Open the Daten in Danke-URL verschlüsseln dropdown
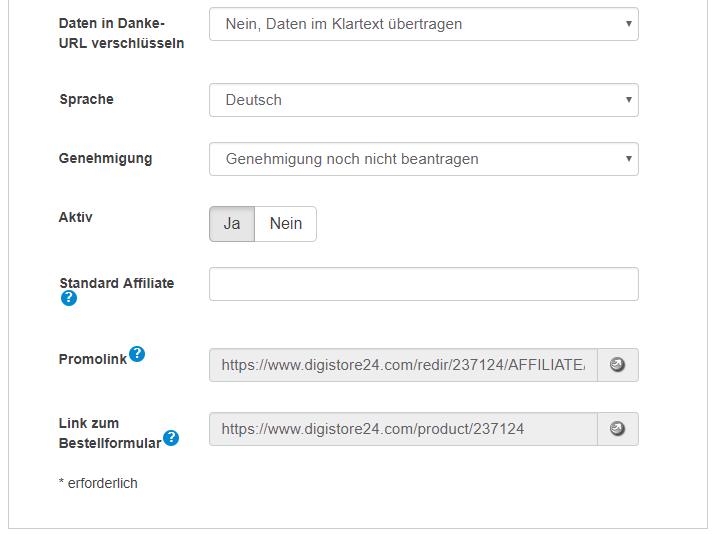Screen dimensions: 715x534 423,24
